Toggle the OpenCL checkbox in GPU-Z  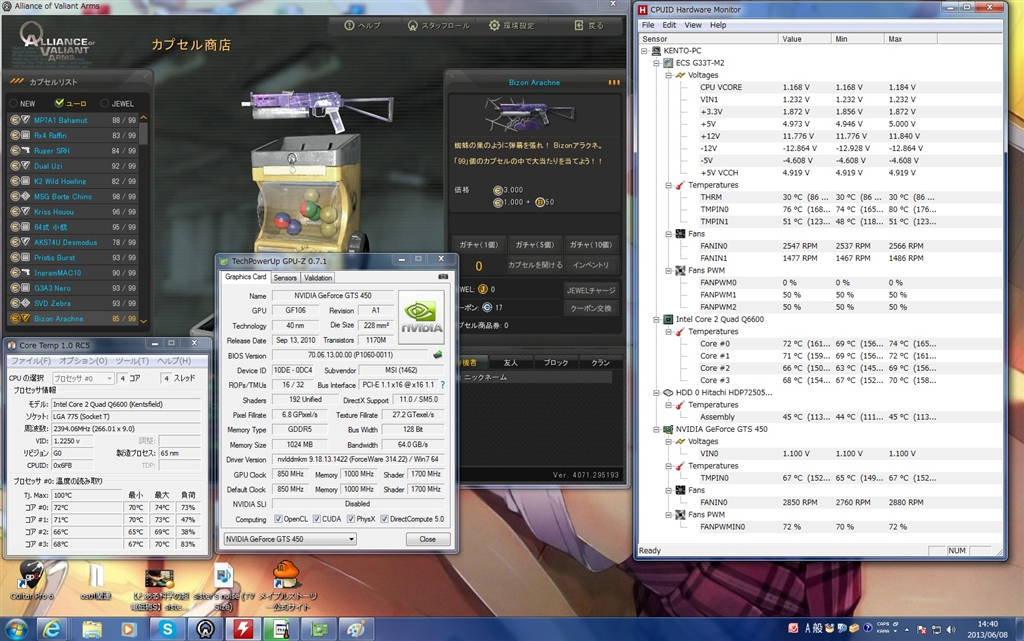tap(280, 519)
